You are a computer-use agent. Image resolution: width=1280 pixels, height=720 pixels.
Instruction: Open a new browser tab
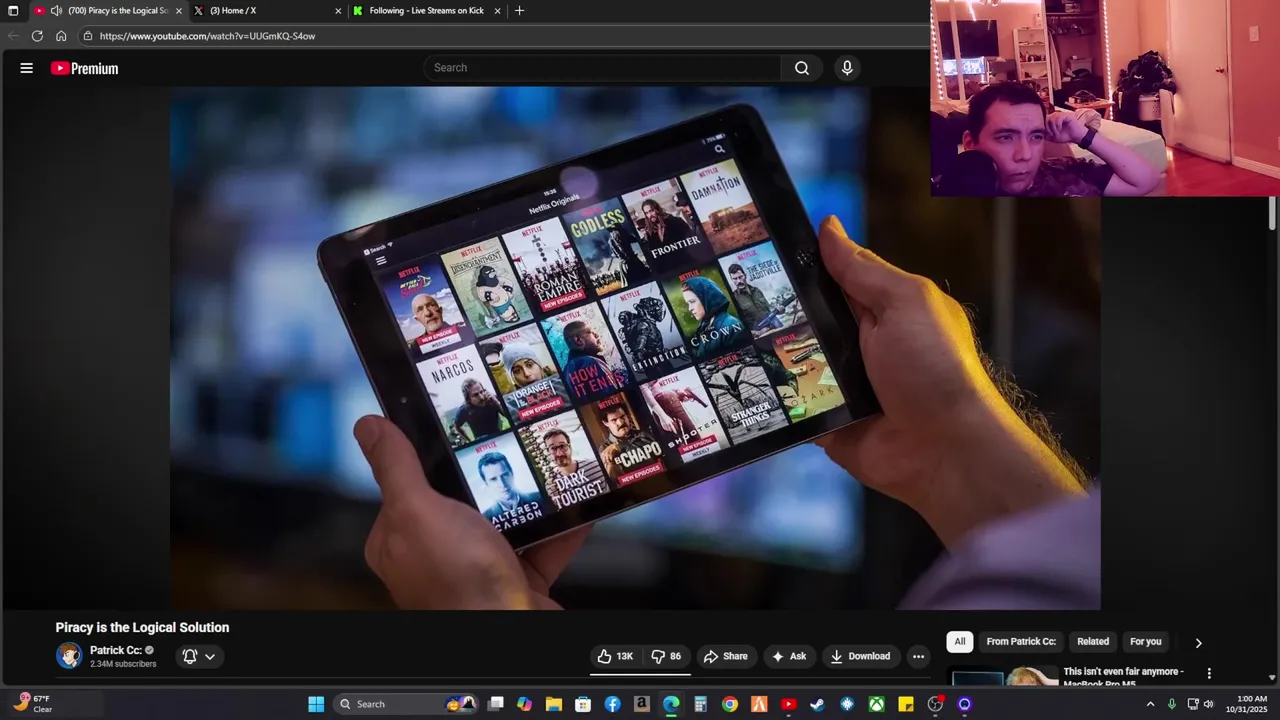pos(518,11)
